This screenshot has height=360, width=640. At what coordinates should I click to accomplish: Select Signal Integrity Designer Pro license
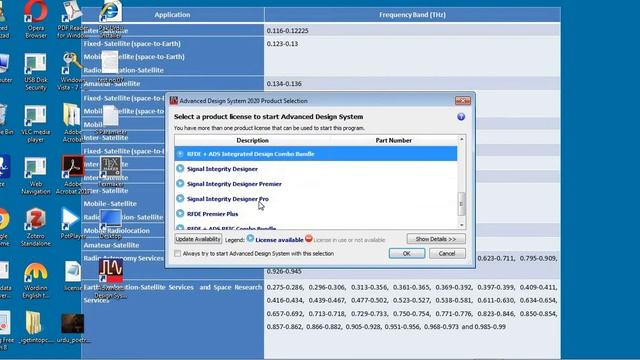click(x=316, y=199)
